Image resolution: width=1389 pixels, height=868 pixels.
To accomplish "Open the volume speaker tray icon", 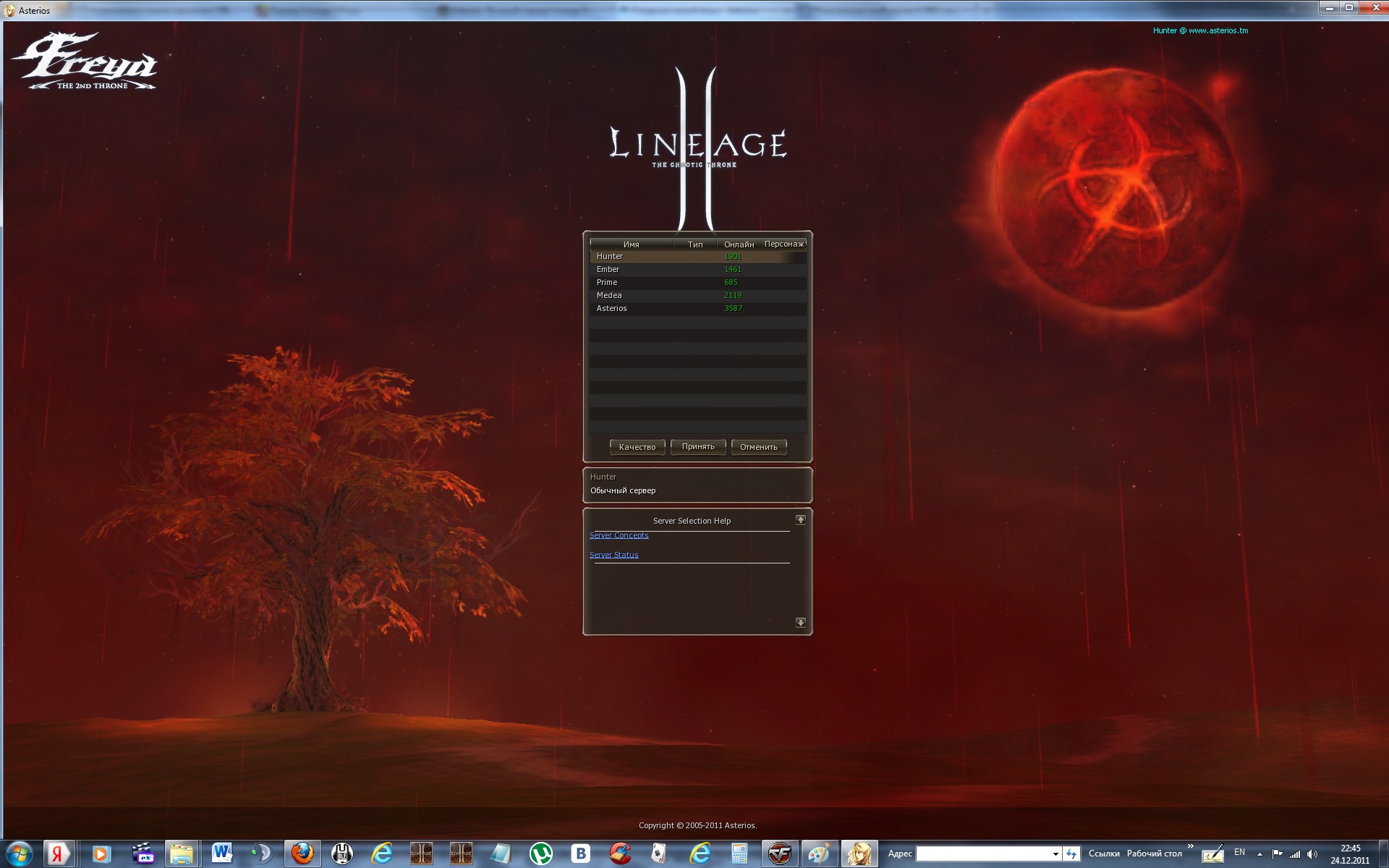I will [1312, 854].
